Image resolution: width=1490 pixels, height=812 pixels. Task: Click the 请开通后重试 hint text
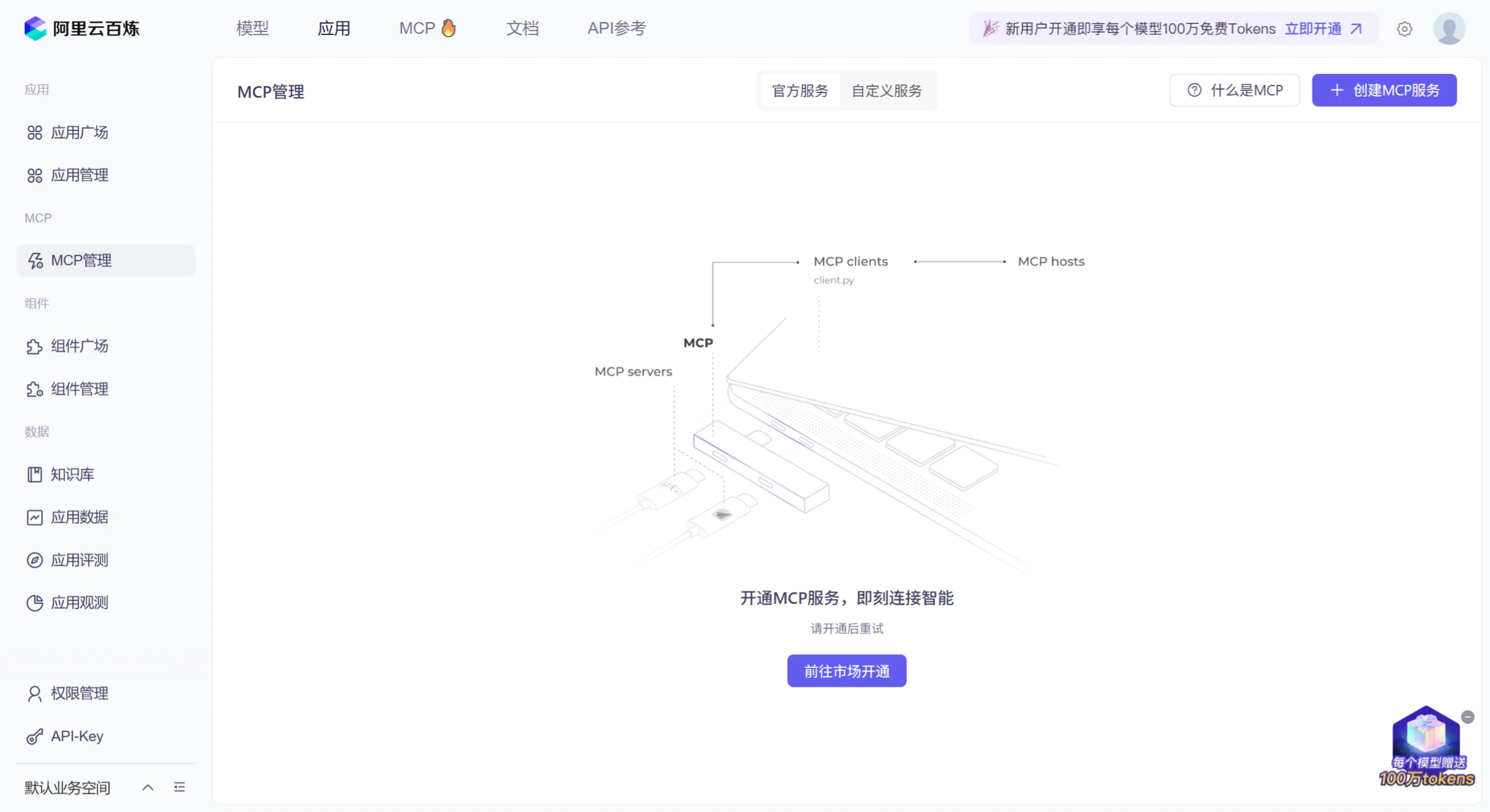point(846,629)
